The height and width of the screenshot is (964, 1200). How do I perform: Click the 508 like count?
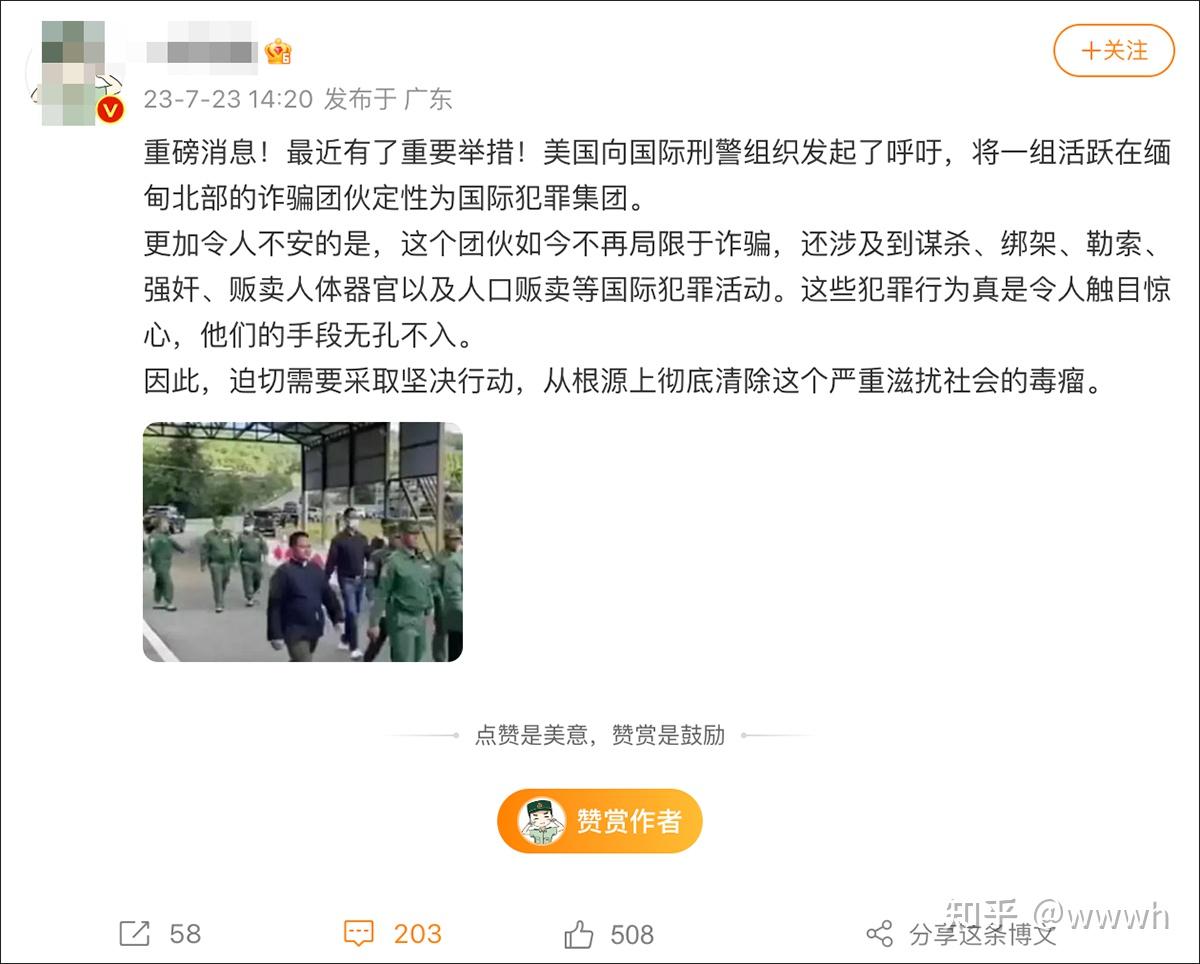coord(632,934)
